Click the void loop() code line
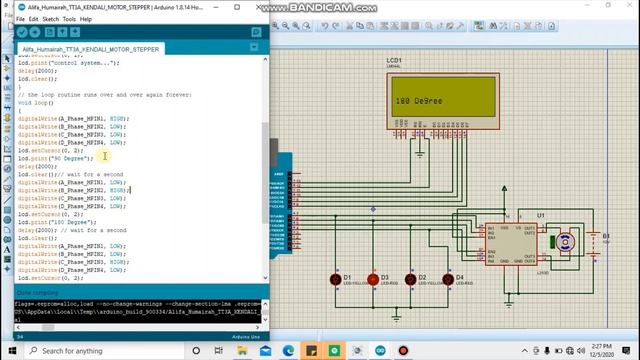640x360 pixels. coord(36,103)
